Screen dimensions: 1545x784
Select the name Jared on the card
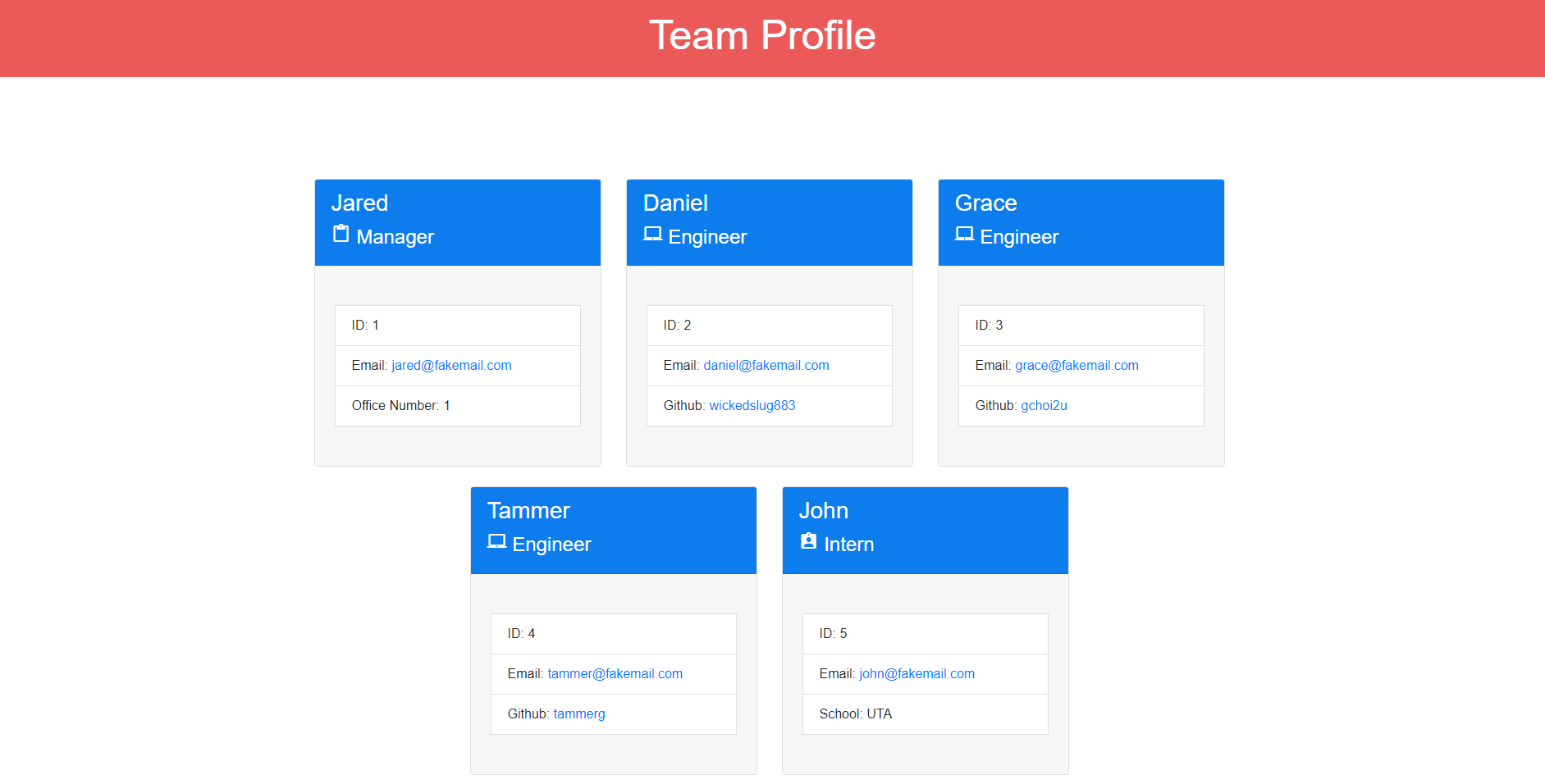click(x=359, y=203)
